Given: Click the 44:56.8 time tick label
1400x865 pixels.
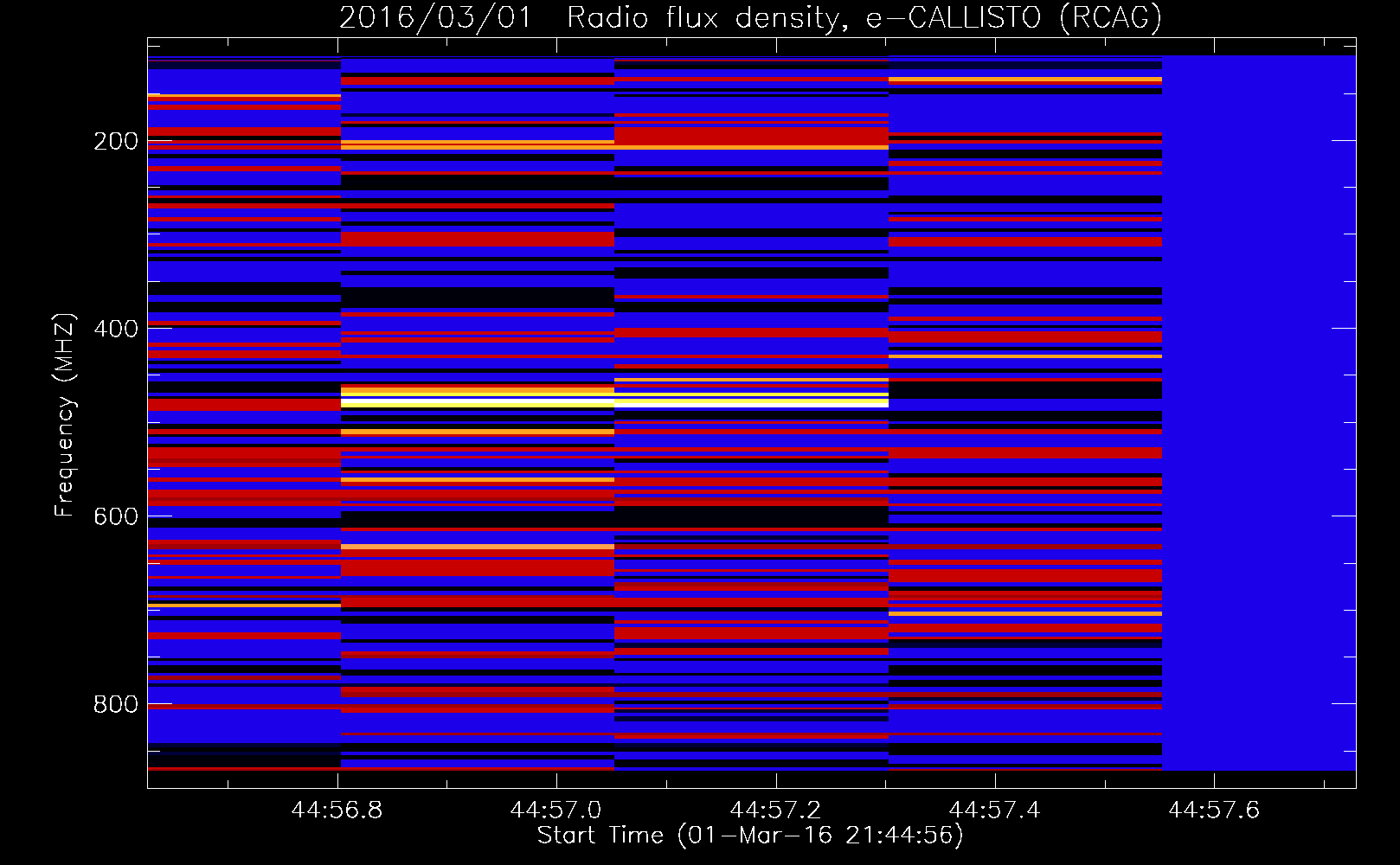Looking at the screenshot, I should [x=337, y=810].
